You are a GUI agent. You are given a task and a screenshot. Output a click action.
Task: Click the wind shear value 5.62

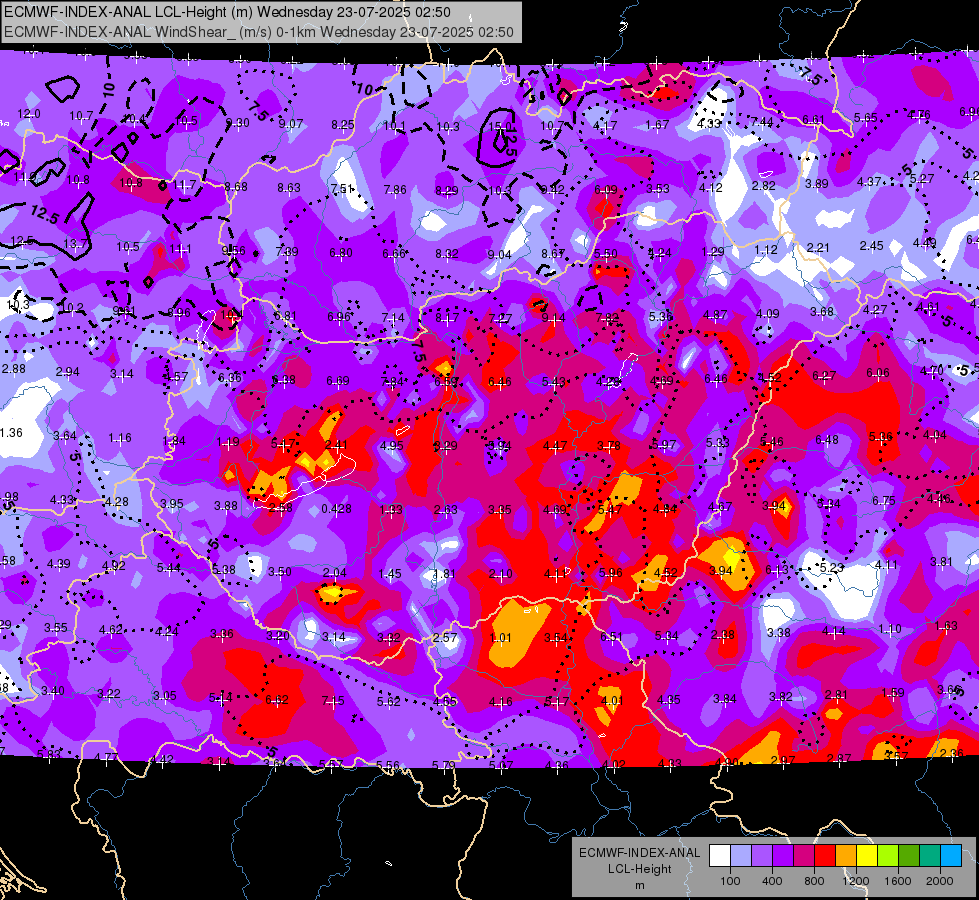point(388,701)
